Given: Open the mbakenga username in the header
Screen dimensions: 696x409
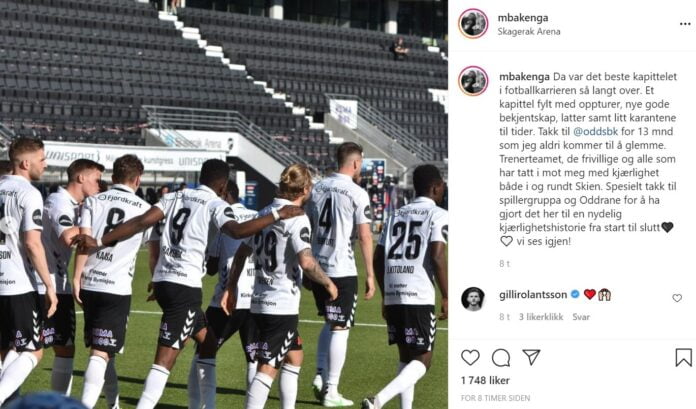Looking at the screenshot, I should point(523,18).
